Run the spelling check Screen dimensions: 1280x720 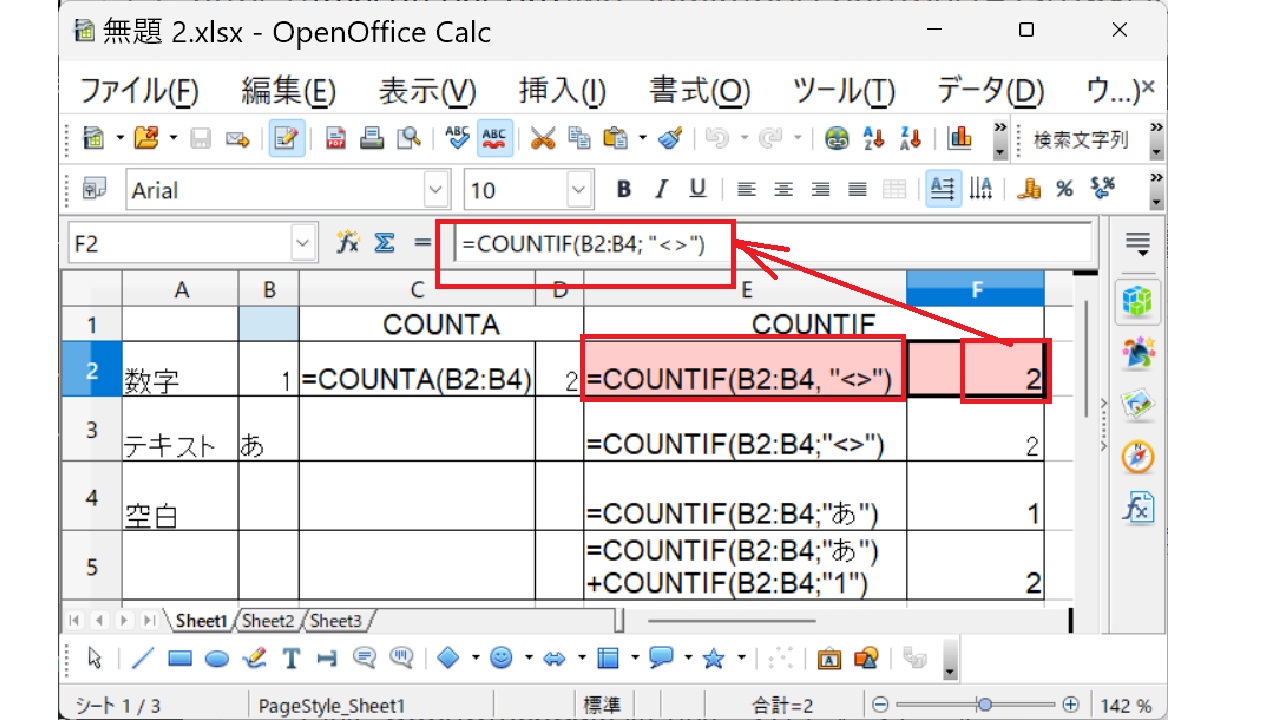(458, 138)
